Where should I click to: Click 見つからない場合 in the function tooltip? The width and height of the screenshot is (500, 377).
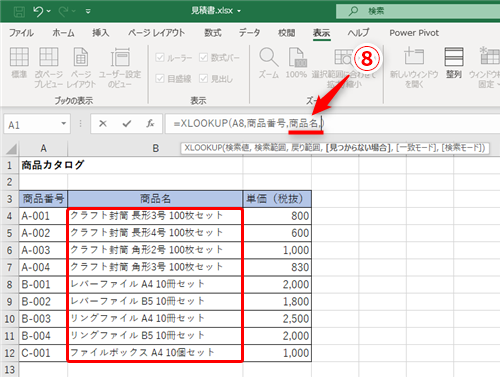(357, 148)
